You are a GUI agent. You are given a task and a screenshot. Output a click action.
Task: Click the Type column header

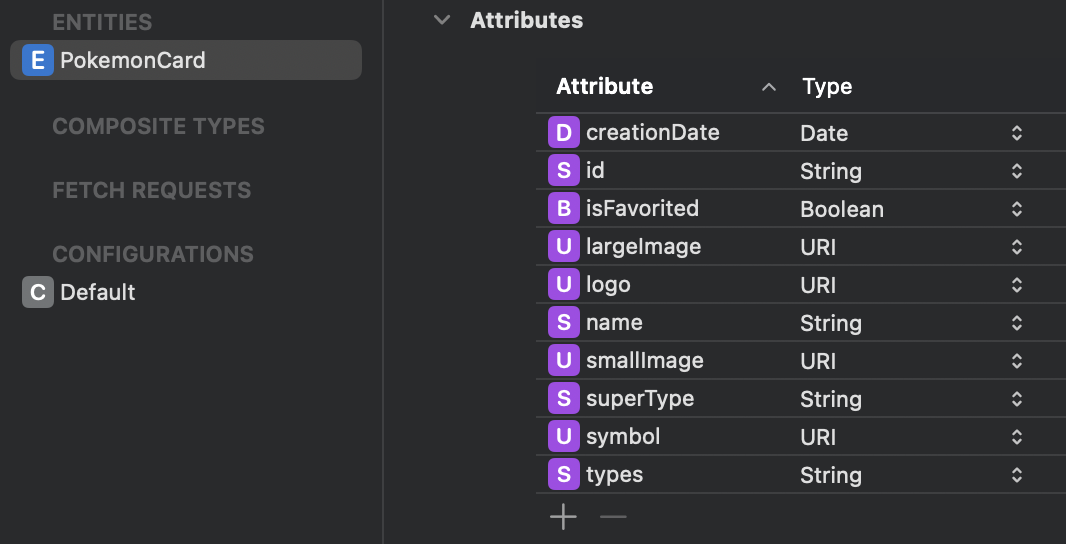tap(827, 87)
